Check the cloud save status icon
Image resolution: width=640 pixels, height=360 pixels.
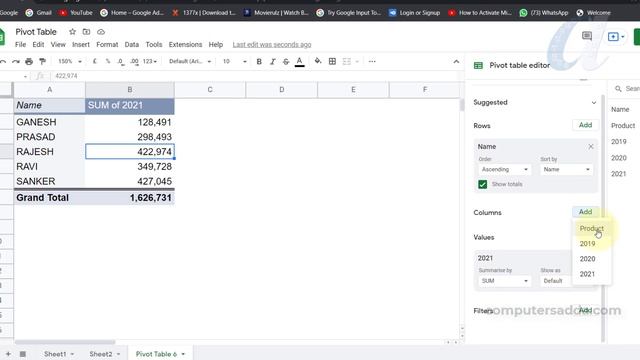(x=101, y=31)
